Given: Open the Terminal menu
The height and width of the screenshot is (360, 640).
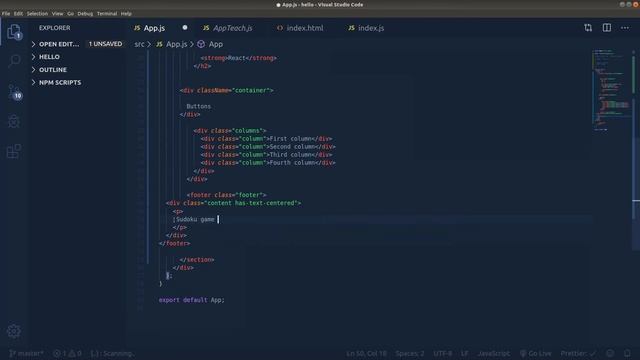Looking at the screenshot, I should (107, 13).
